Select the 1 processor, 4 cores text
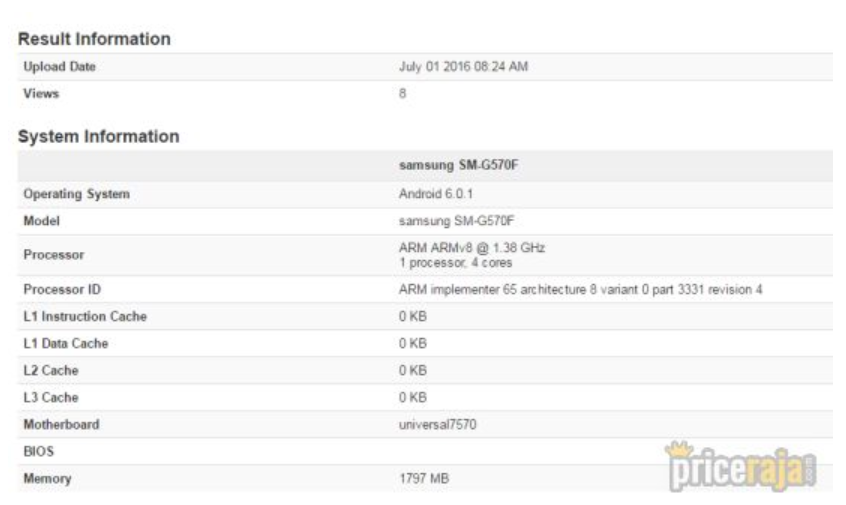Viewport: 846px width, 505px height. point(456,263)
